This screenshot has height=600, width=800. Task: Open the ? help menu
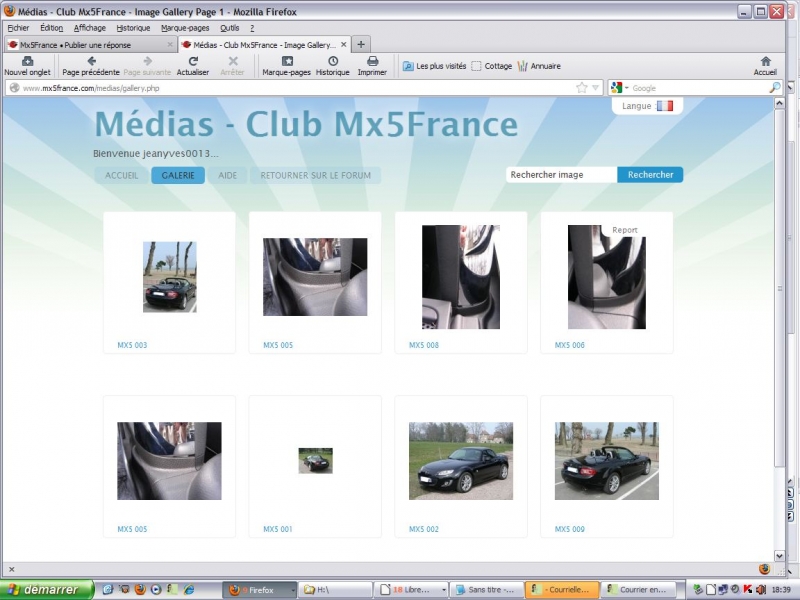pos(252,28)
